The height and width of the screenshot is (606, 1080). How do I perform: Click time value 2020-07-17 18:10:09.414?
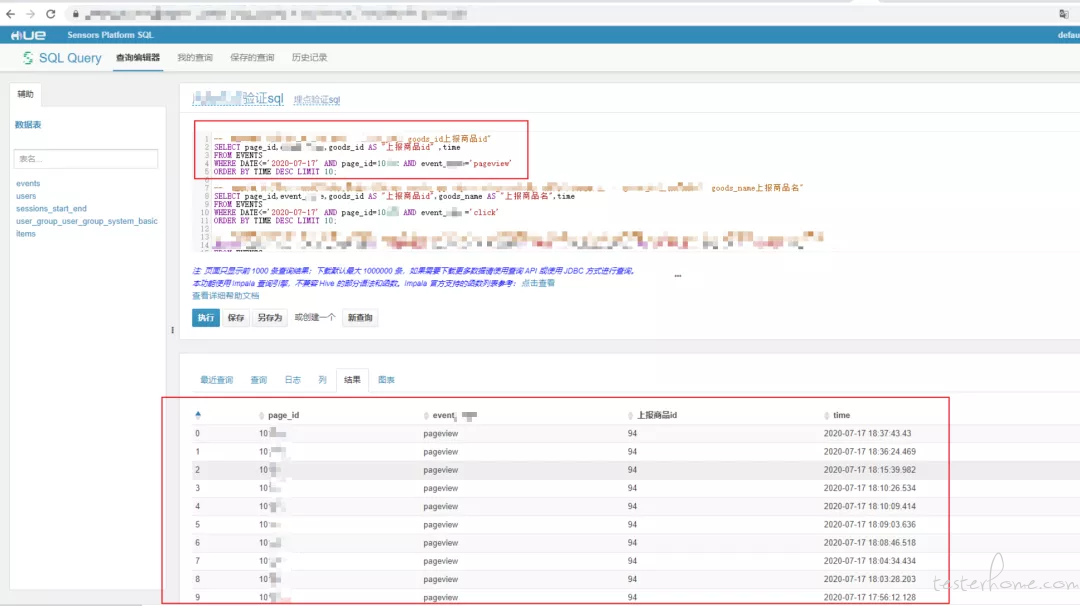[x=869, y=506]
